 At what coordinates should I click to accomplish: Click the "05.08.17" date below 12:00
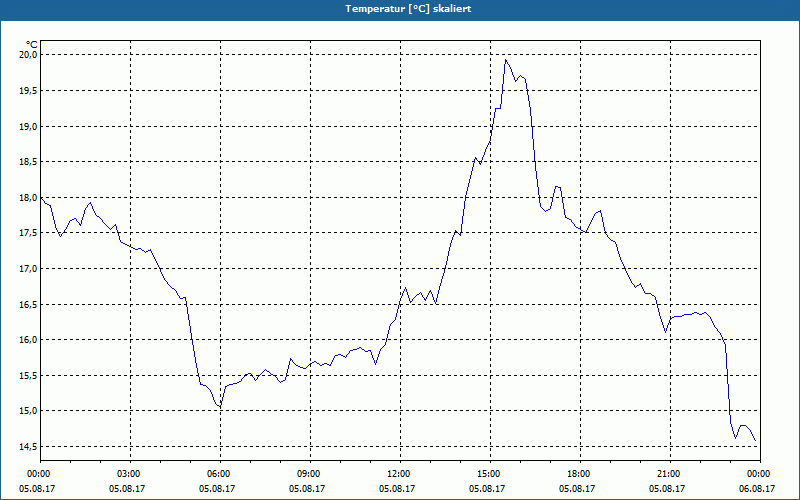[x=397, y=488]
